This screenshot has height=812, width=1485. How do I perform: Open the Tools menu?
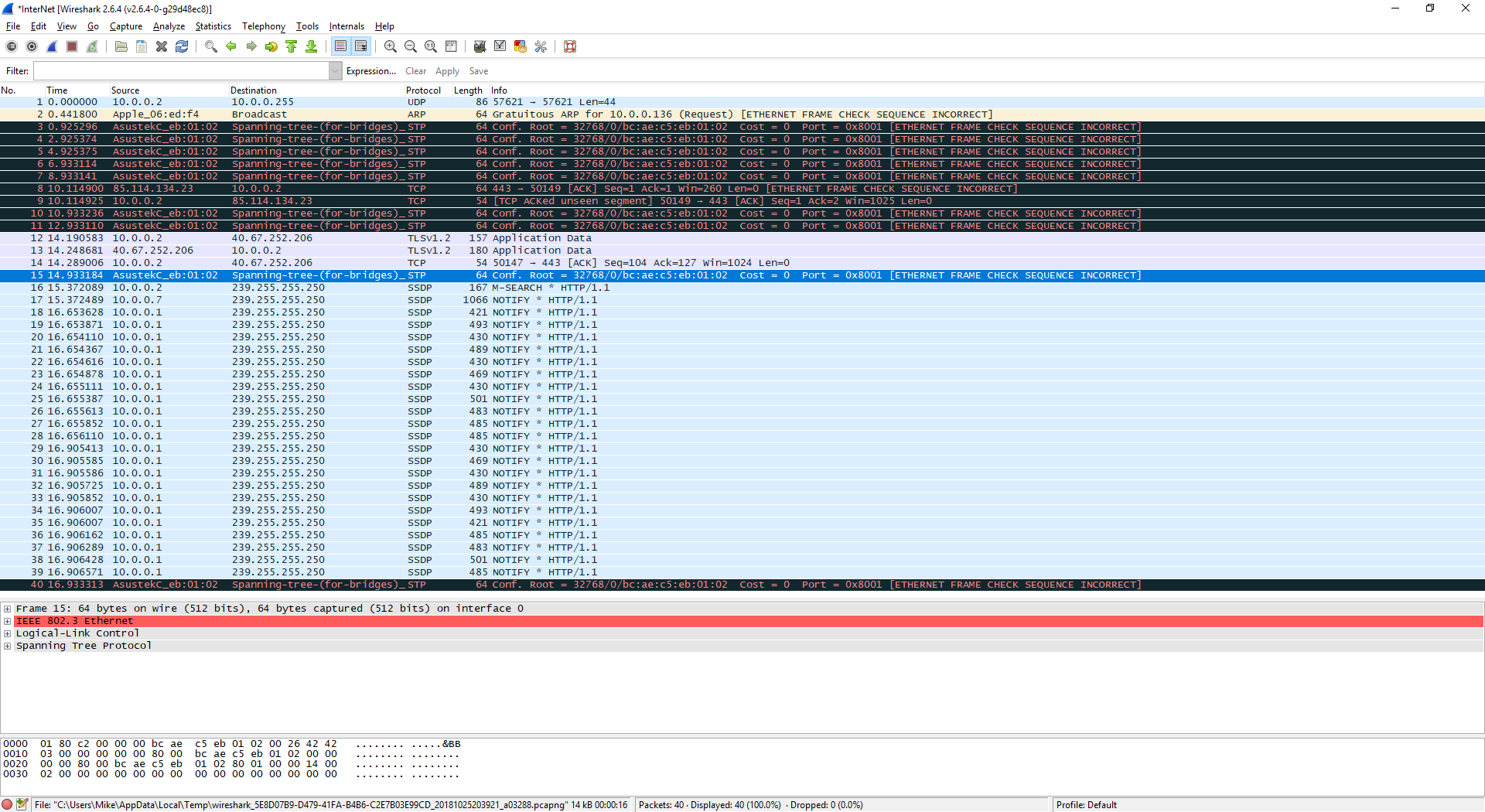[307, 26]
